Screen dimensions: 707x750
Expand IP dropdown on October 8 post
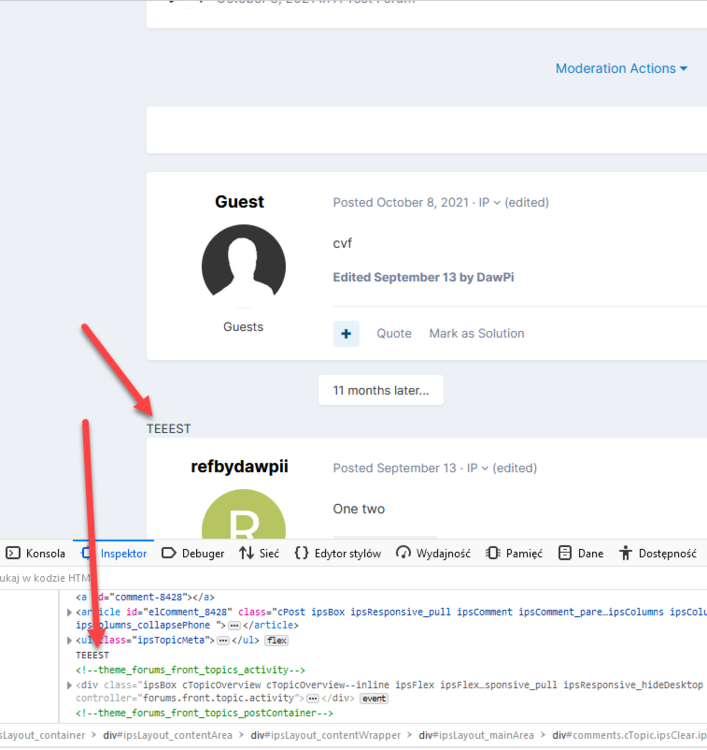[489, 202]
